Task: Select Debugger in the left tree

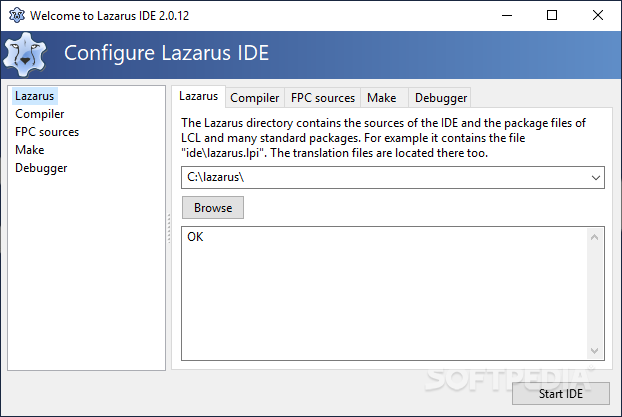Action: point(41,168)
